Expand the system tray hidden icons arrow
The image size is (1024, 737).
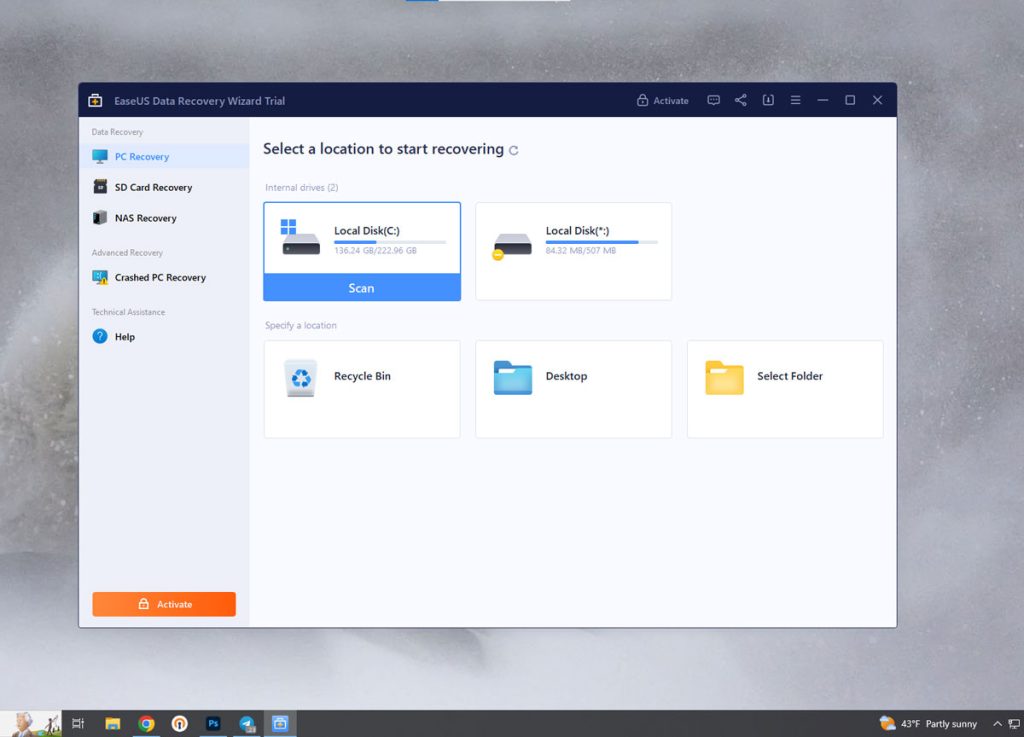996,723
